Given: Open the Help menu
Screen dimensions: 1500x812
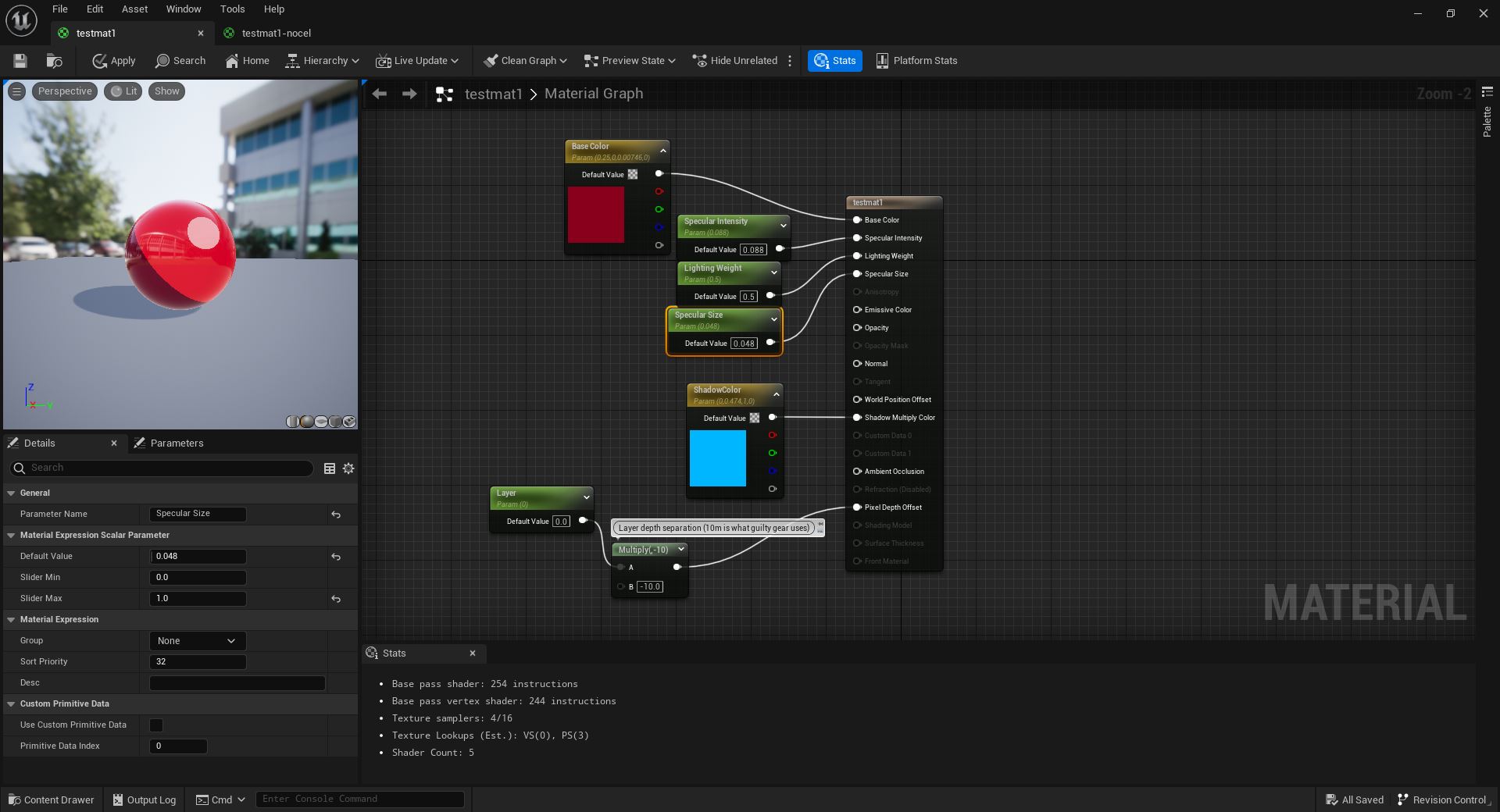Looking at the screenshot, I should coord(274,9).
